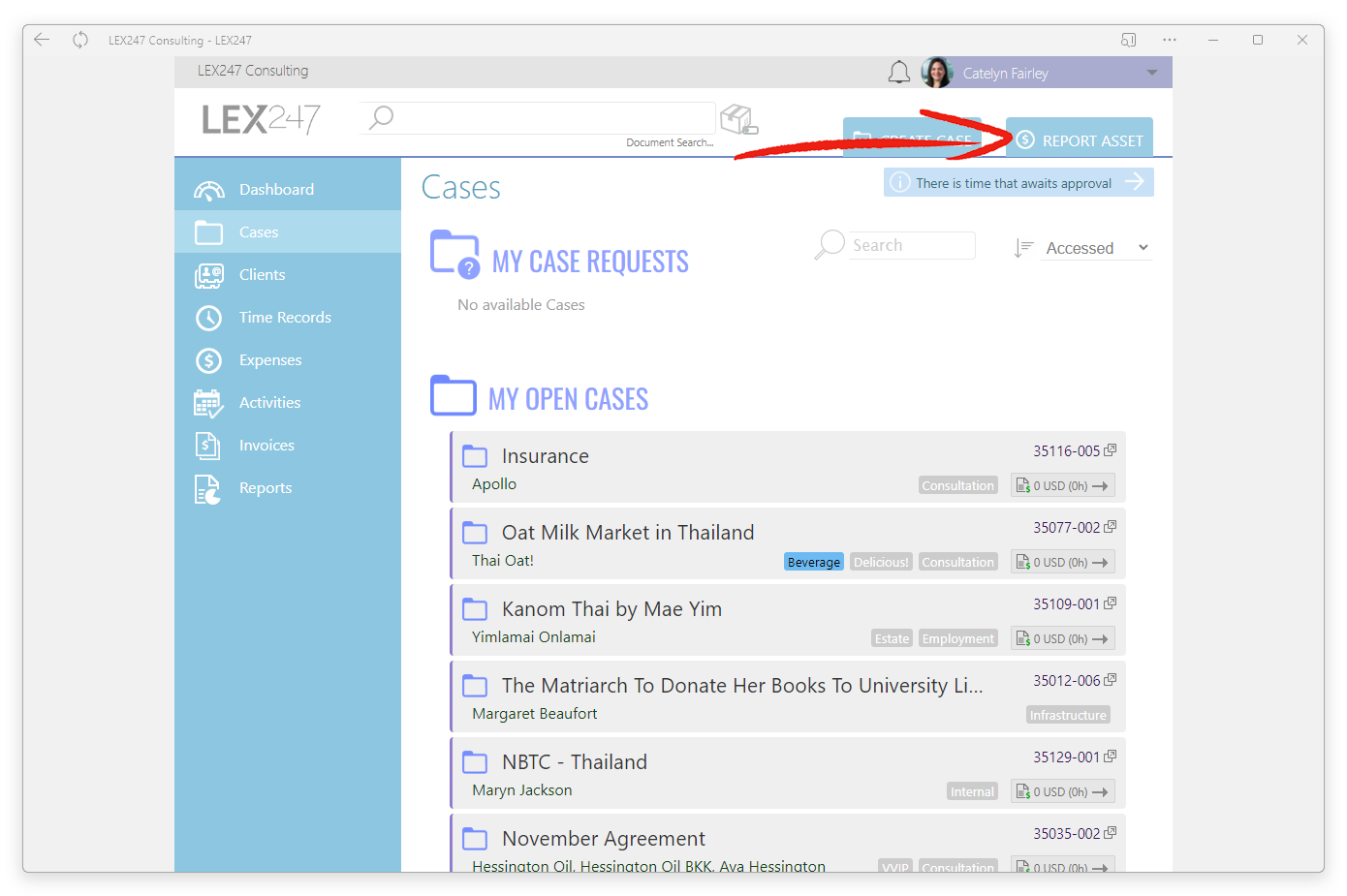
Task: Open Time Records
Action: (288, 317)
